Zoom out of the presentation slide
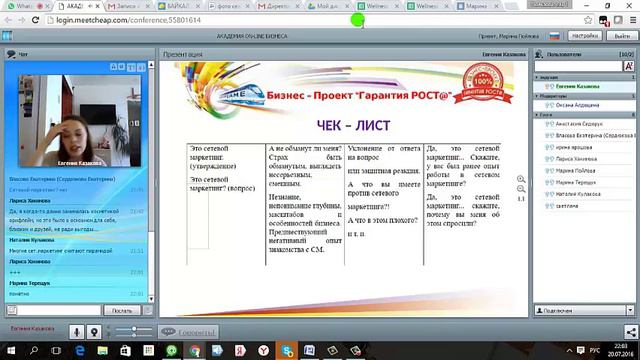The width and height of the screenshot is (640, 360). 521,189
